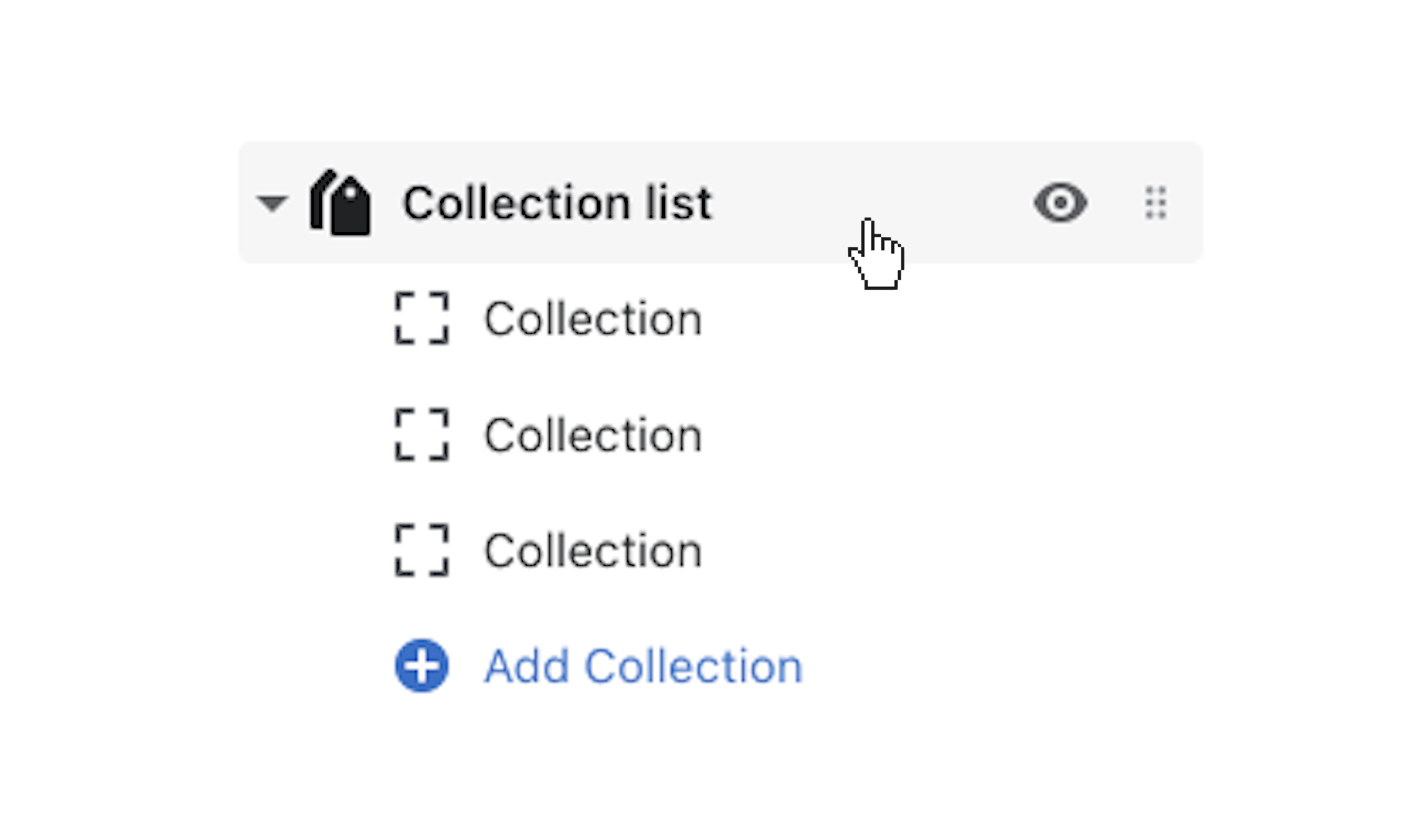Toggle visibility of the Collection list section
1418x822 pixels.
pyautogui.click(x=1060, y=203)
